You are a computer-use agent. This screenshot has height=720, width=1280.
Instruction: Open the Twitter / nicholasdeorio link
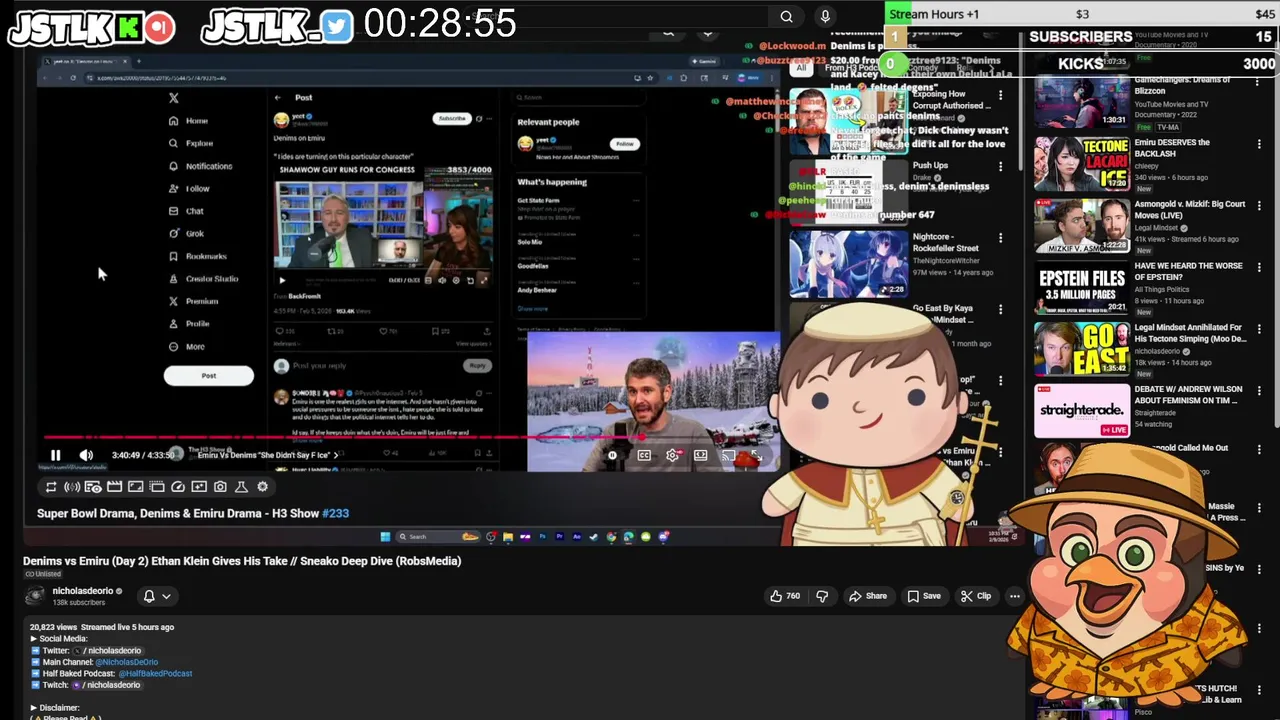click(x=107, y=651)
